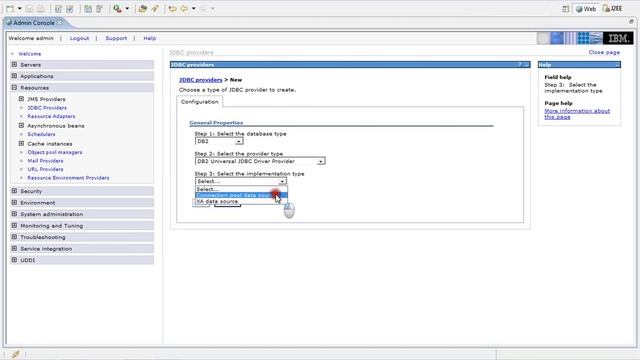Viewport: 640px width, 360px height.
Task: Click the IBM logo
Action: coord(618,38)
